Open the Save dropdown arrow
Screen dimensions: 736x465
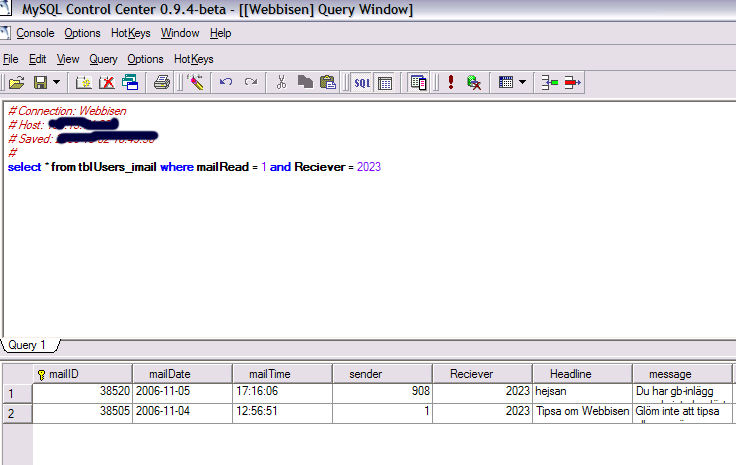click(x=57, y=83)
